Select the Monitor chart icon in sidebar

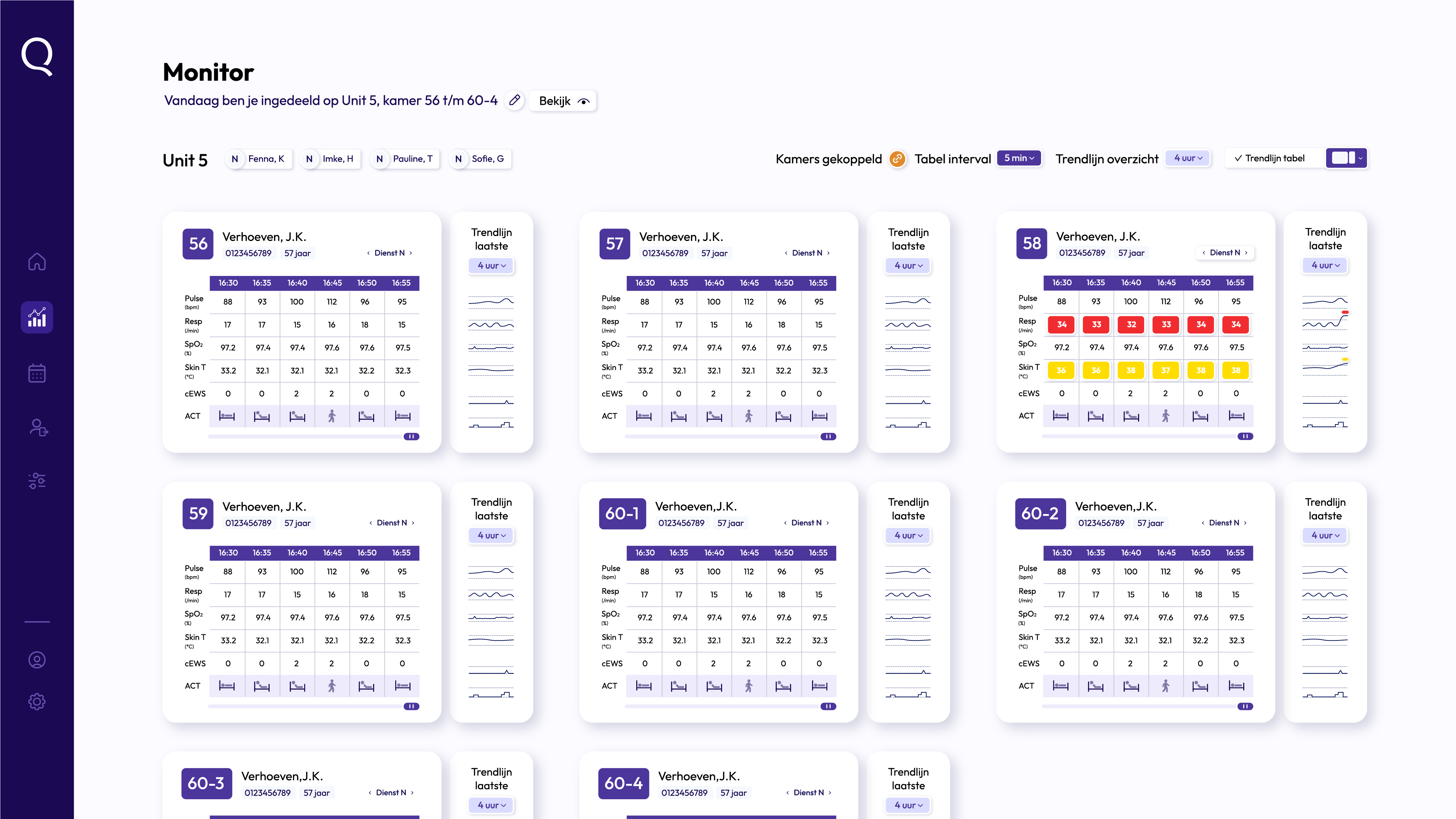pos(37,317)
